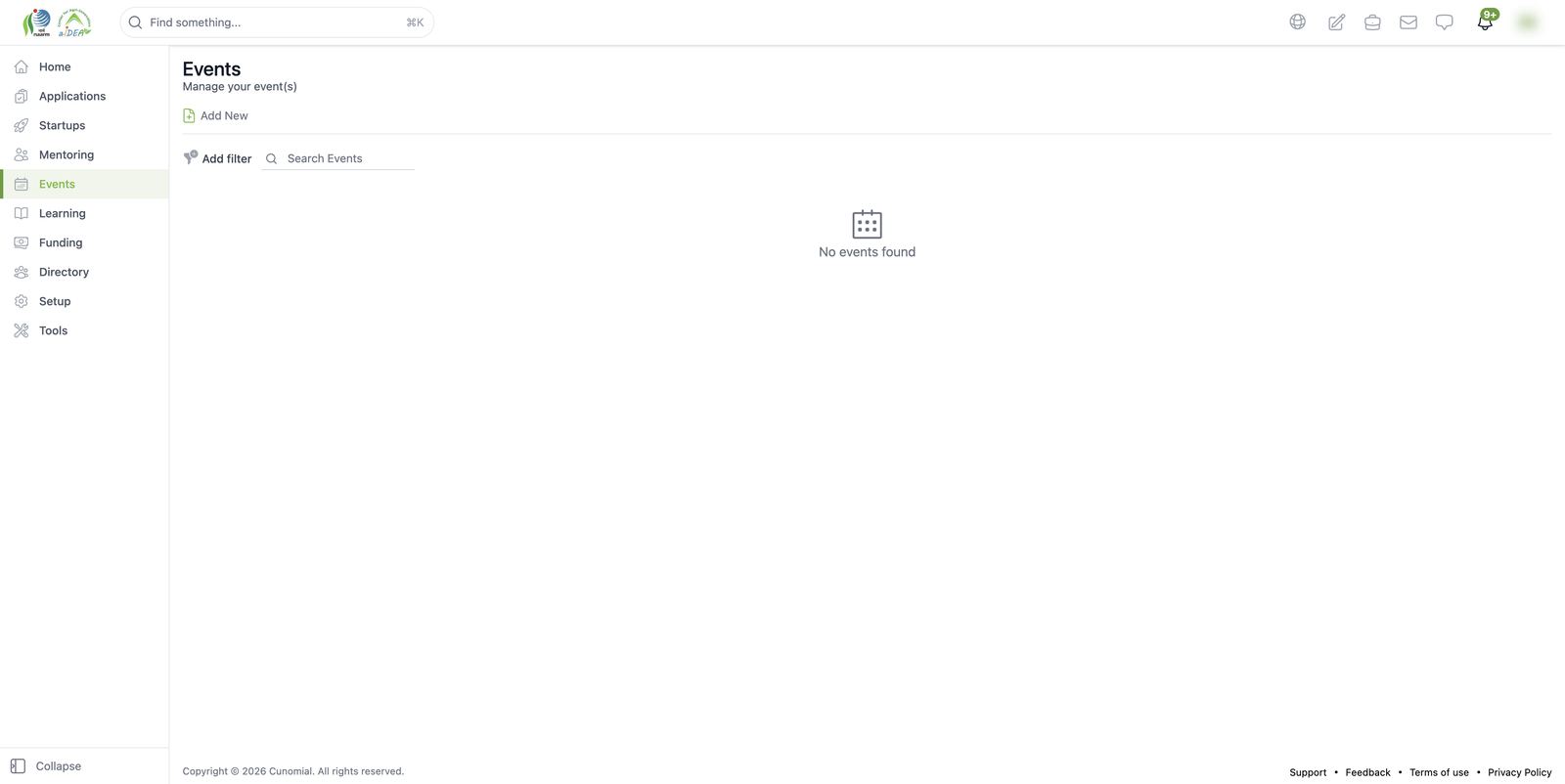Image resolution: width=1565 pixels, height=784 pixels.
Task: Focus the Search Events field
Action: pos(337,158)
